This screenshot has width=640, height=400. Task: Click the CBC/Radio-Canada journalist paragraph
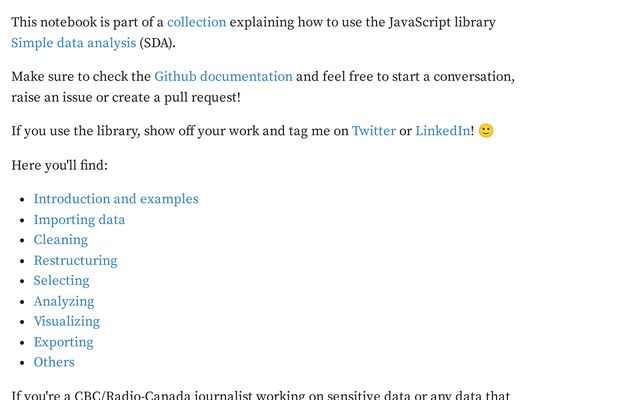(x=260, y=395)
